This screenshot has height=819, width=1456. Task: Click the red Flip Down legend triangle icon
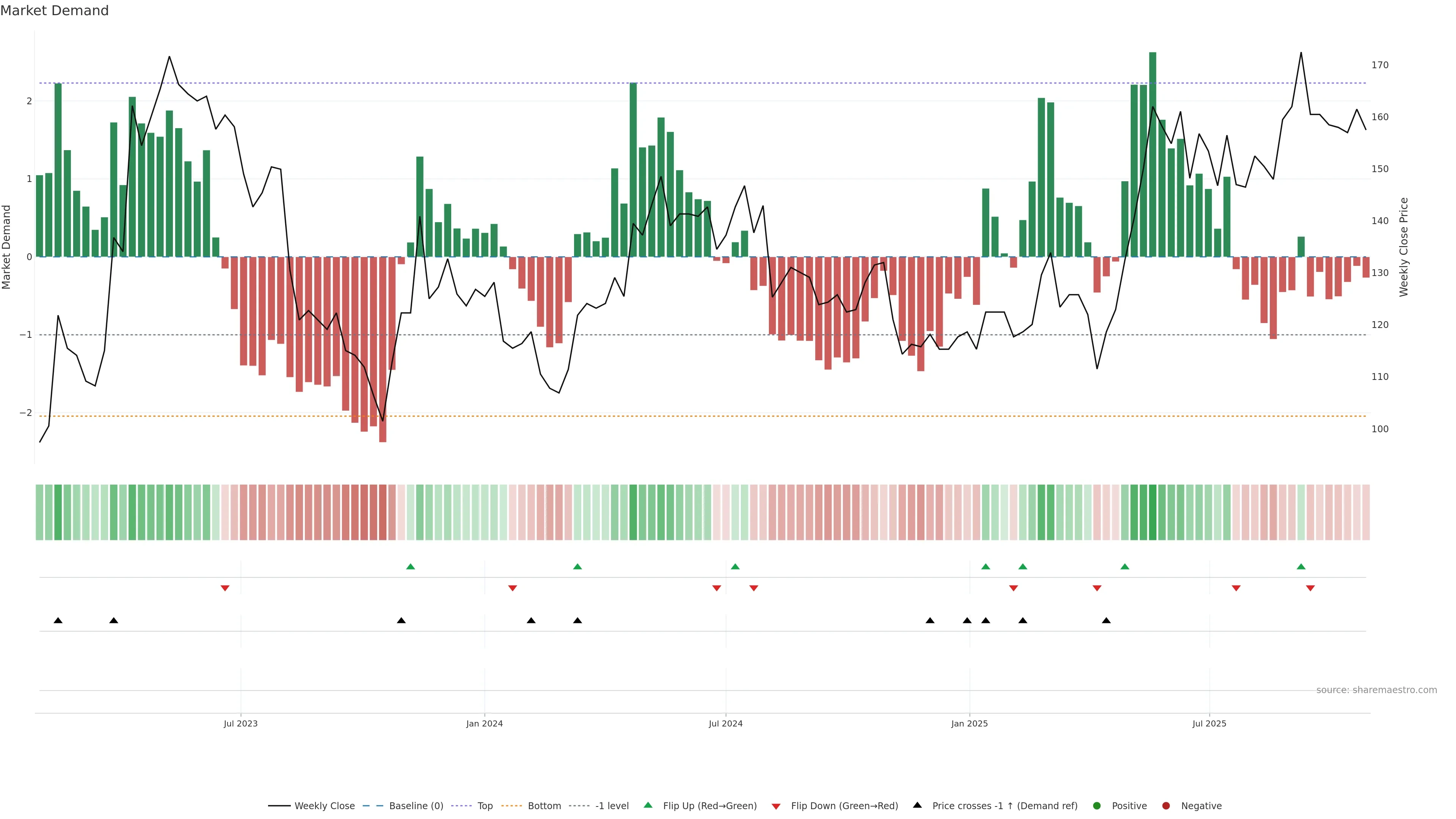coord(776,806)
